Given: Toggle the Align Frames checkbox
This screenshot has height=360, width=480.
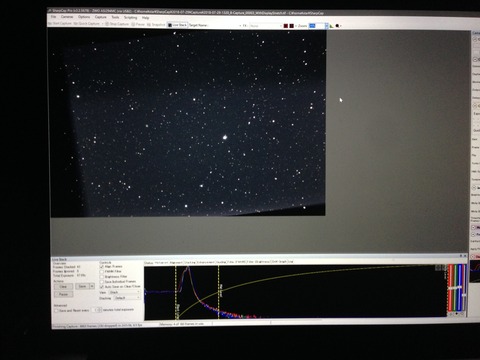Looking at the screenshot, I should tap(102, 267).
